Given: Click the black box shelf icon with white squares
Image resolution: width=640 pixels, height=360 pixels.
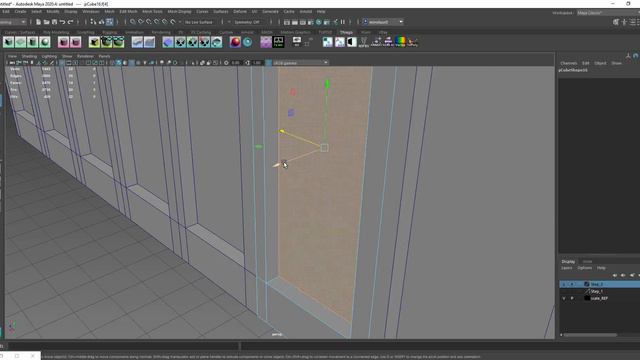Looking at the screenshot, I should tap(278, 42).
